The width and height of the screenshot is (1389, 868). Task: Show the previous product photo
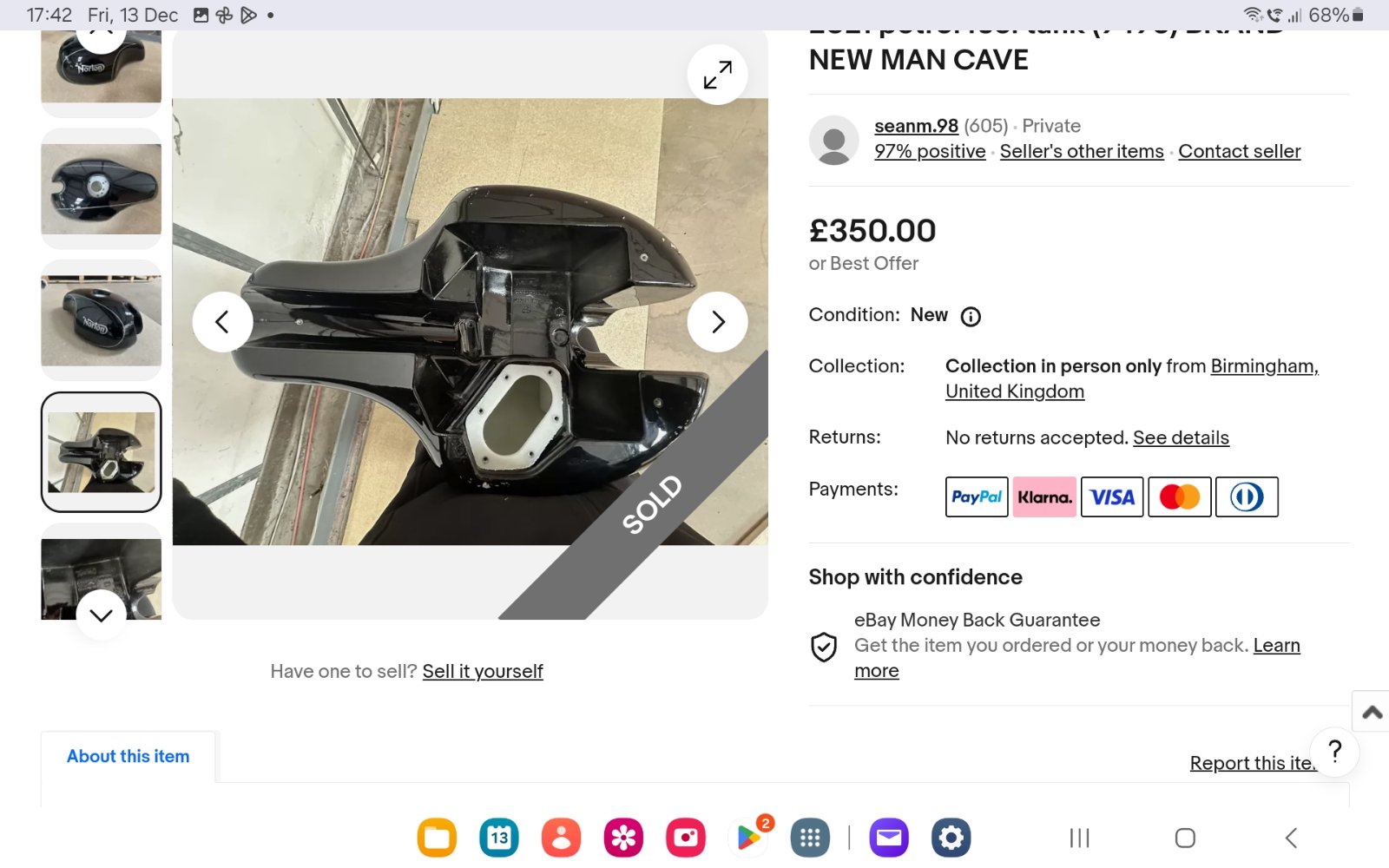coord(222,322)
